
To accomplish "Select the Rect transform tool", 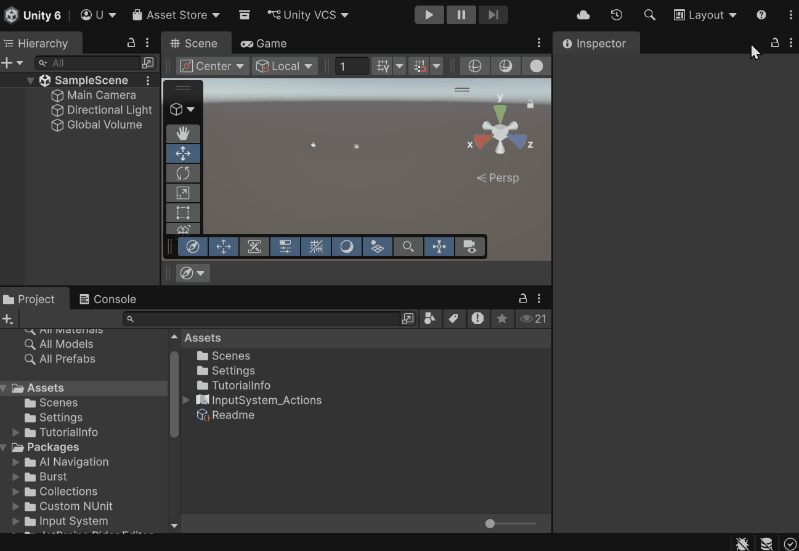I will (x=183, y=212).
